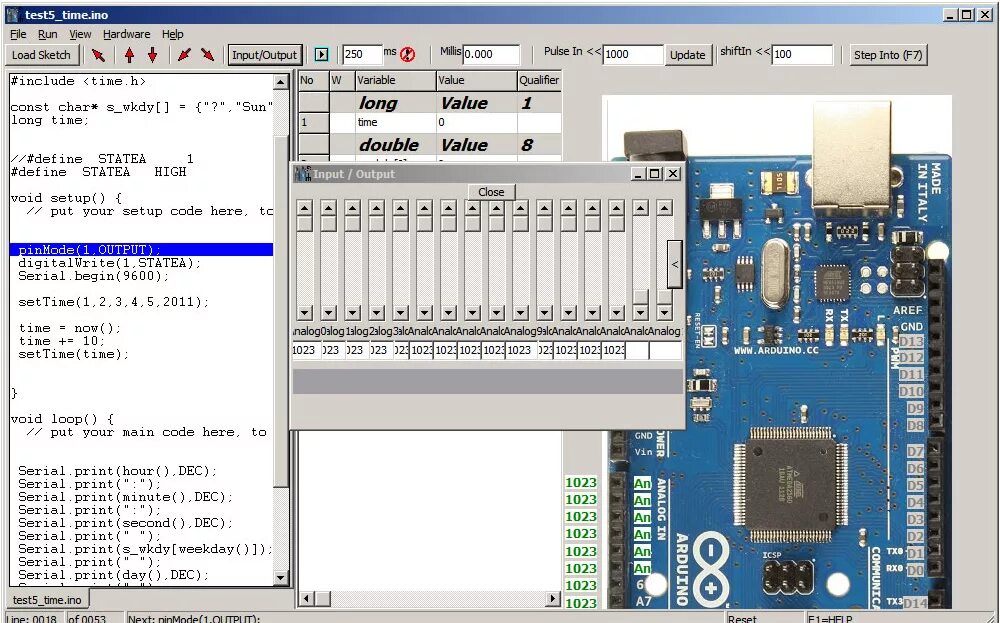1000x623 pixels.
Task: Click the red up arrow toolbar icon
Action: coord(129,55)
